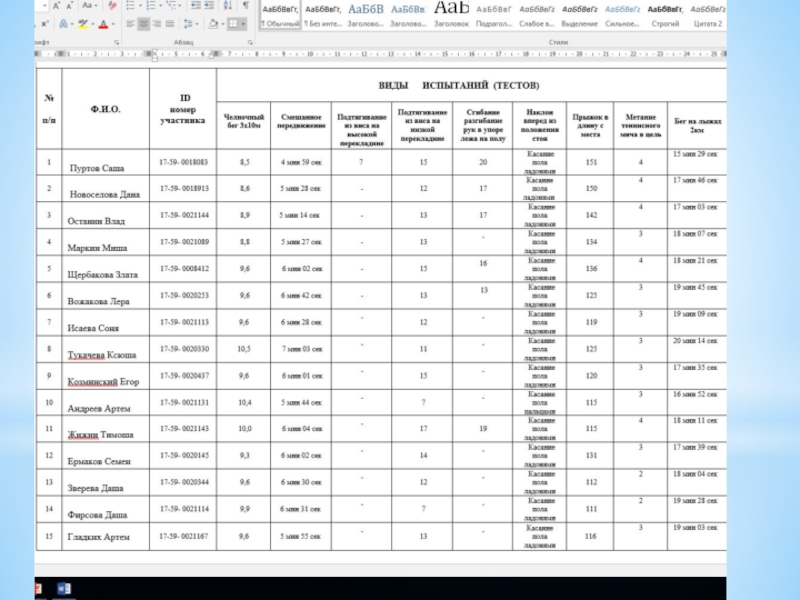The width and height of the screenshot is (800, 600).
Task: Click the Multilevel List icon
Action: 172,6
